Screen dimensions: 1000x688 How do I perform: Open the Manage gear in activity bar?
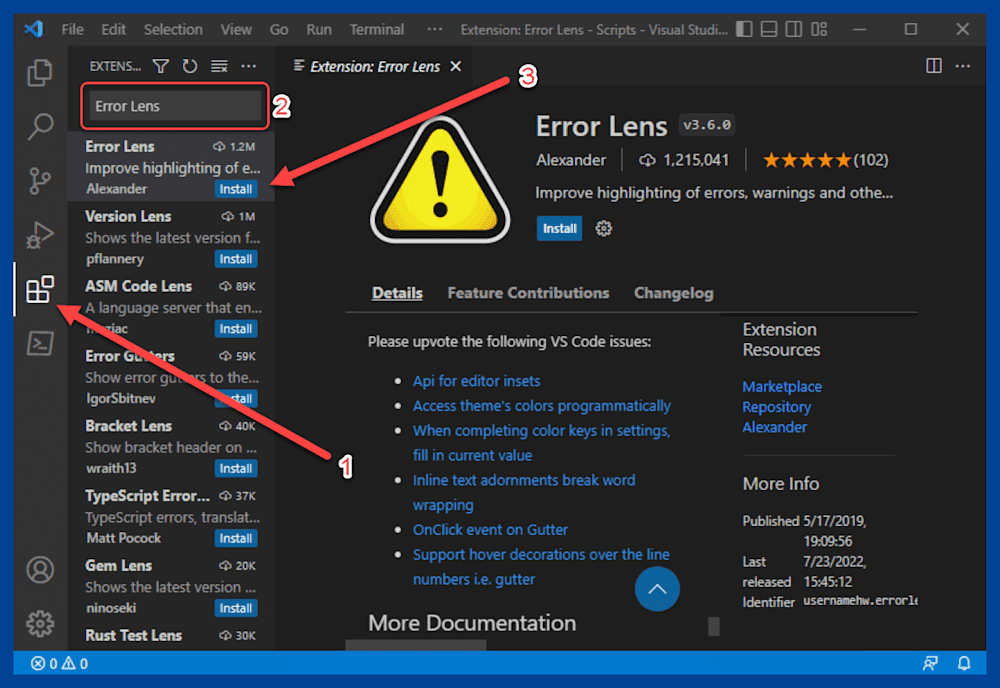40,623
